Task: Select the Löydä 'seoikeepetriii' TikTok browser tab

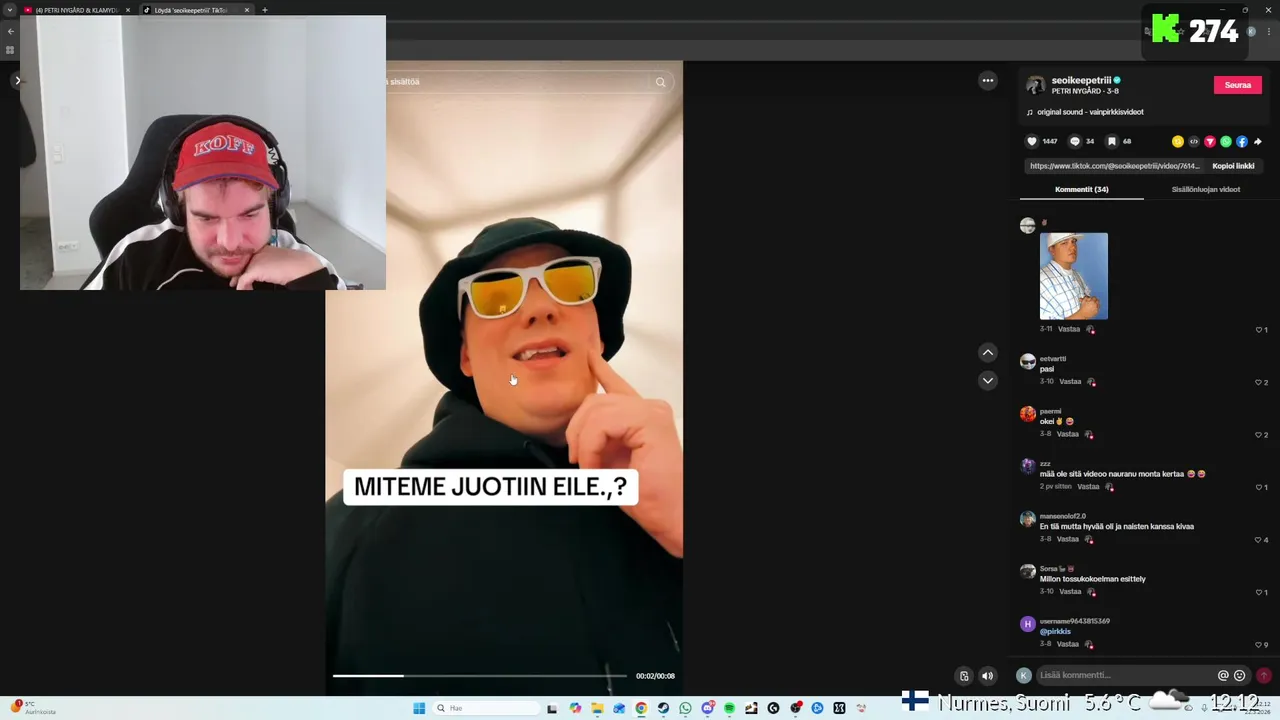Action: (196, 10)
